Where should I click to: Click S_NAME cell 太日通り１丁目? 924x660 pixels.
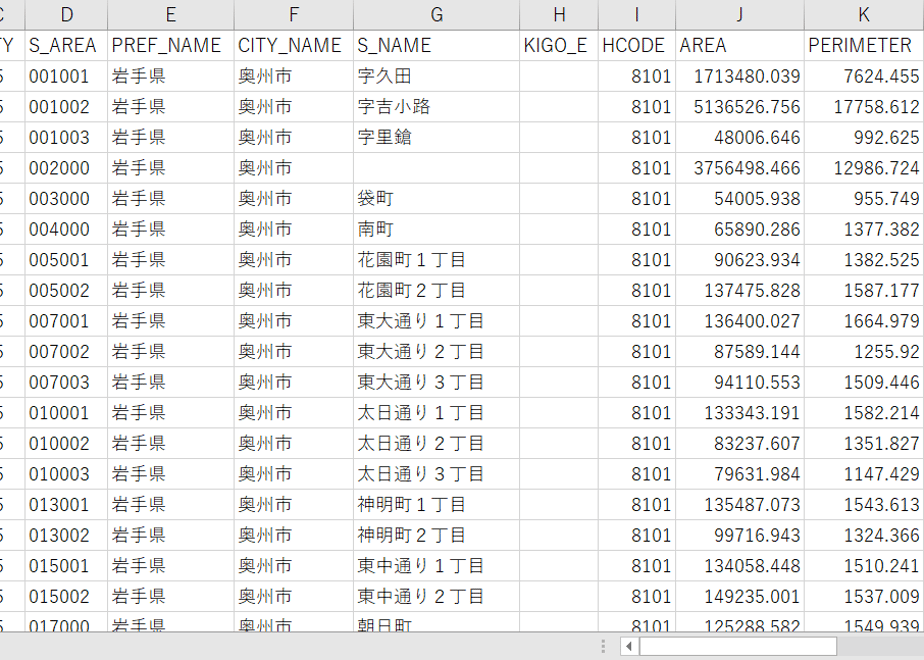point(437,413)
